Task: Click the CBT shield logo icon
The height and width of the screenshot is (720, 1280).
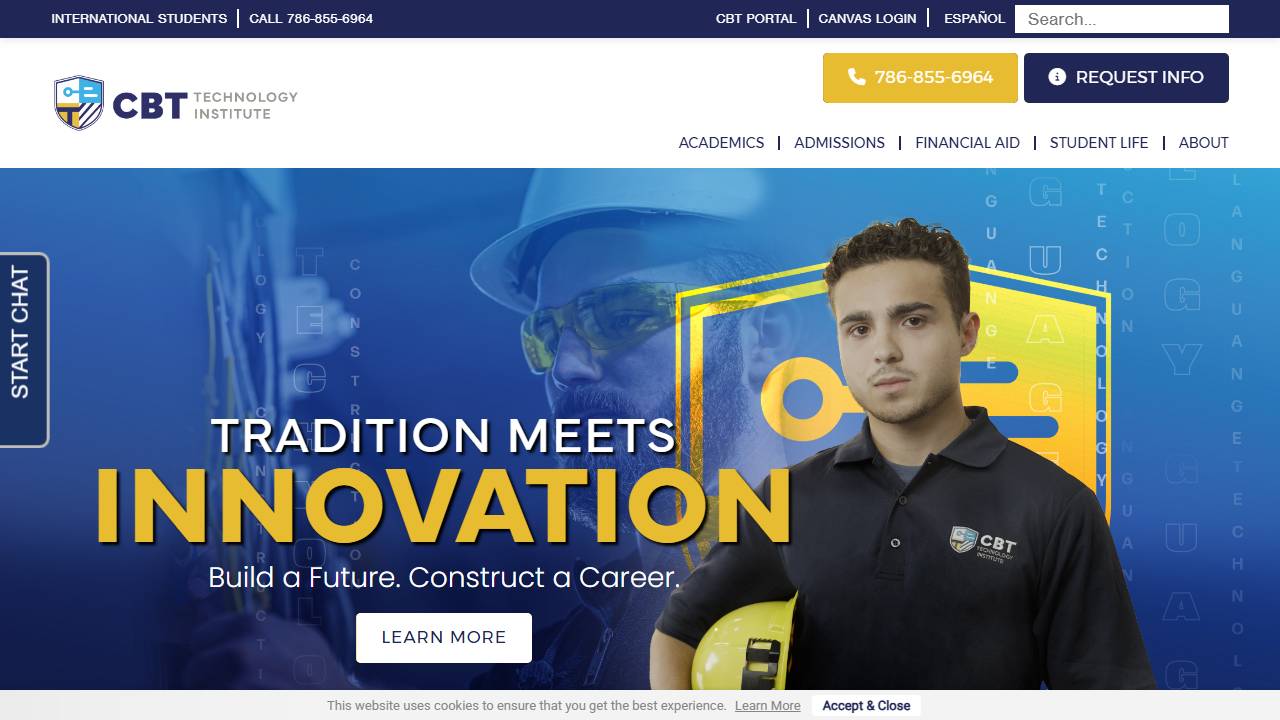Action: tap(79, 103)
